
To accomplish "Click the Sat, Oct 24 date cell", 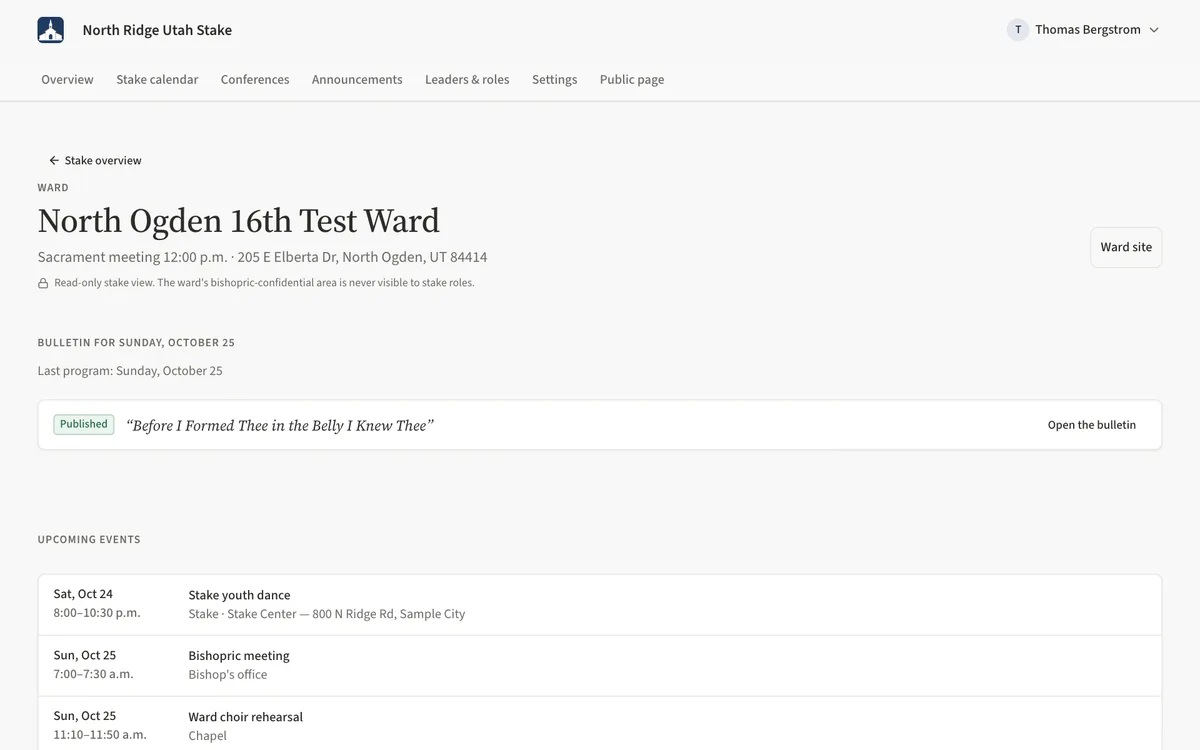I will (x=83, y=594).
